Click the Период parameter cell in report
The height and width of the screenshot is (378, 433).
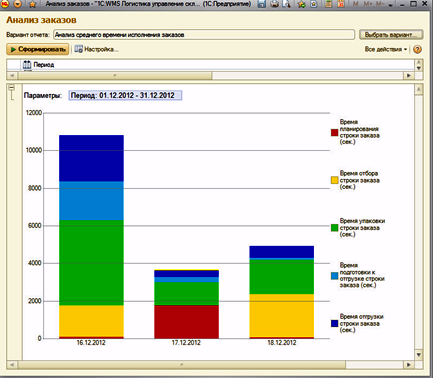pyautogui.click(x=125, y=95)
